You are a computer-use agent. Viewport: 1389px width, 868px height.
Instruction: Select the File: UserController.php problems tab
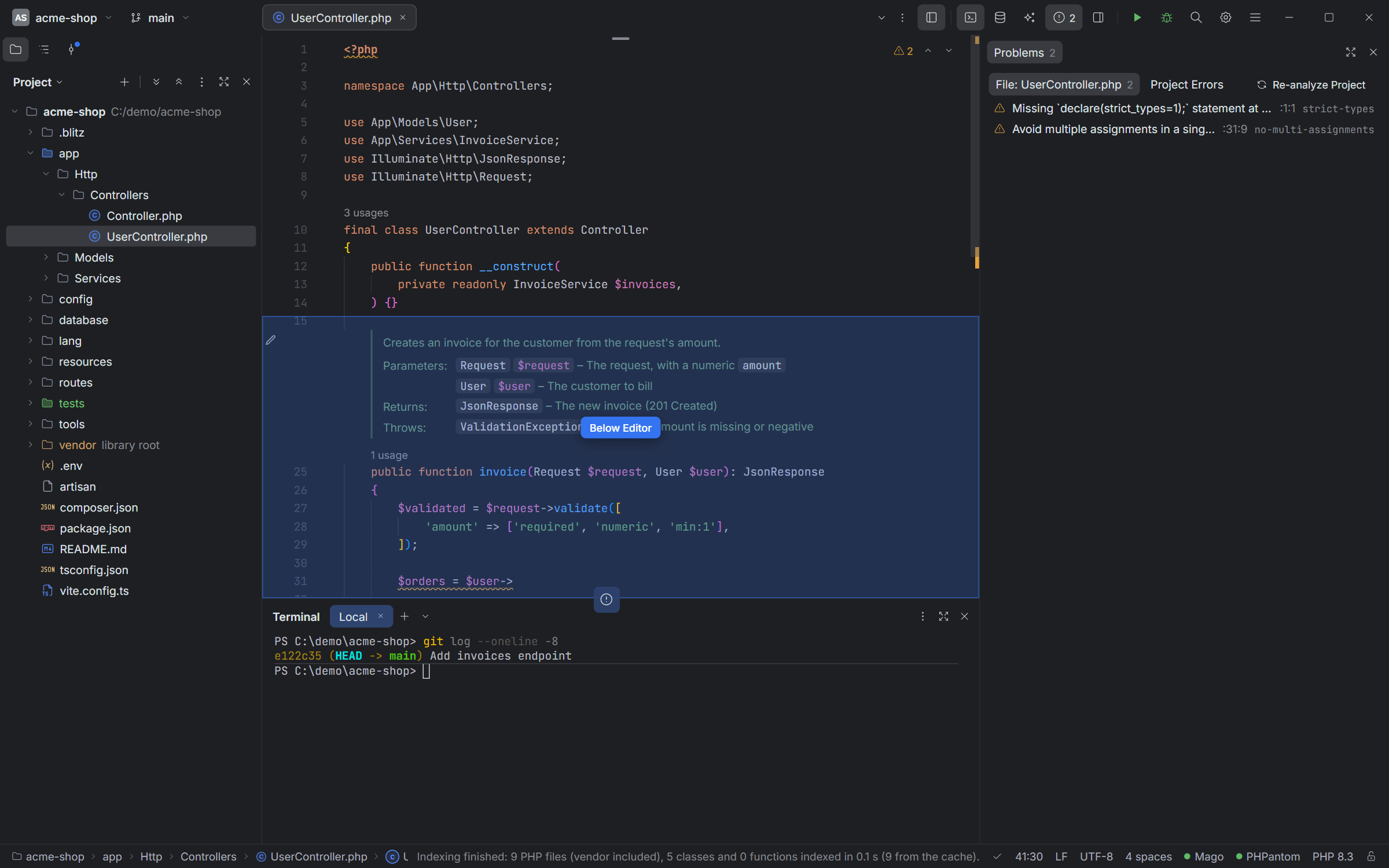(1064, 84)
